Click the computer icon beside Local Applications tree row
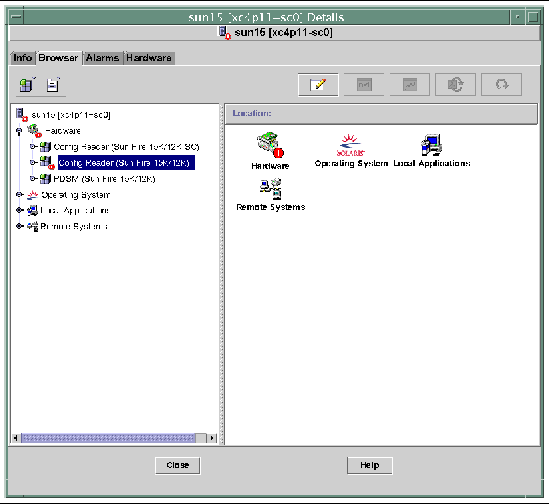This screenshot has height=504, width=549. coord(33,210)
